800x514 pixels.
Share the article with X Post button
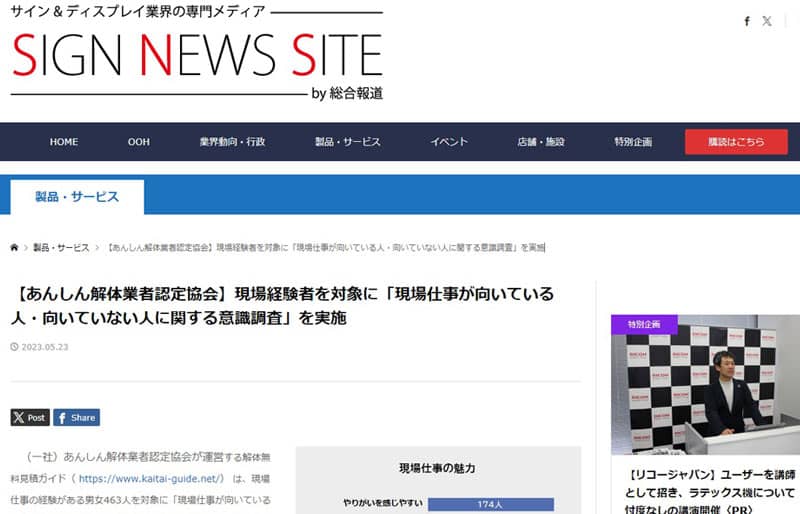coord(30,417)
